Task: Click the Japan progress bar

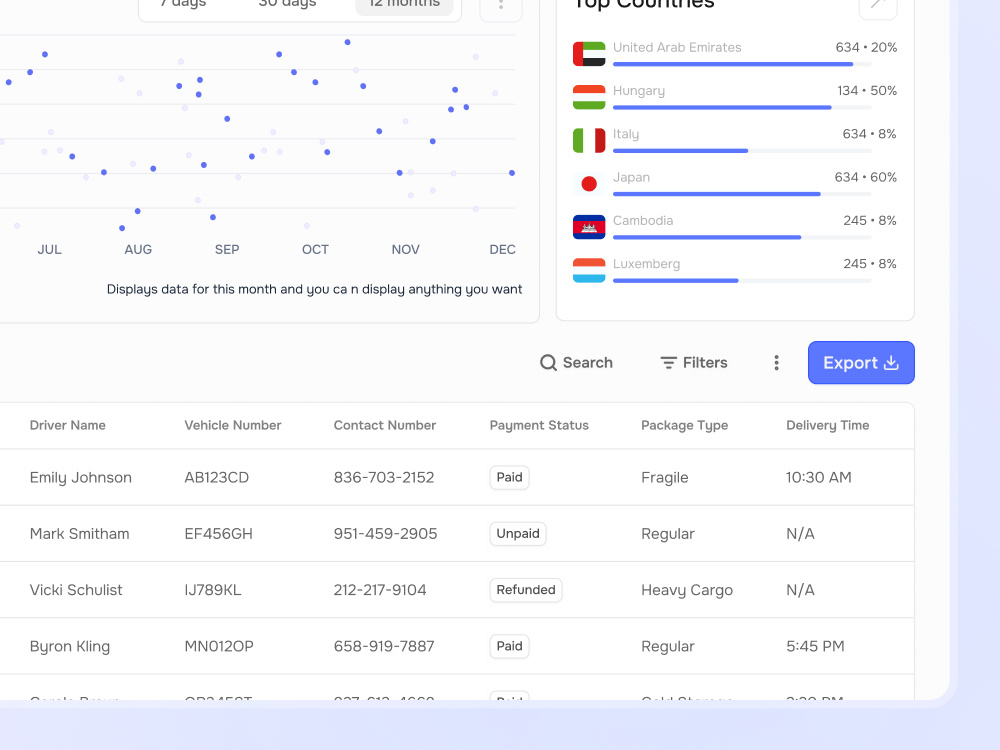Action: (x=742, y=194)
